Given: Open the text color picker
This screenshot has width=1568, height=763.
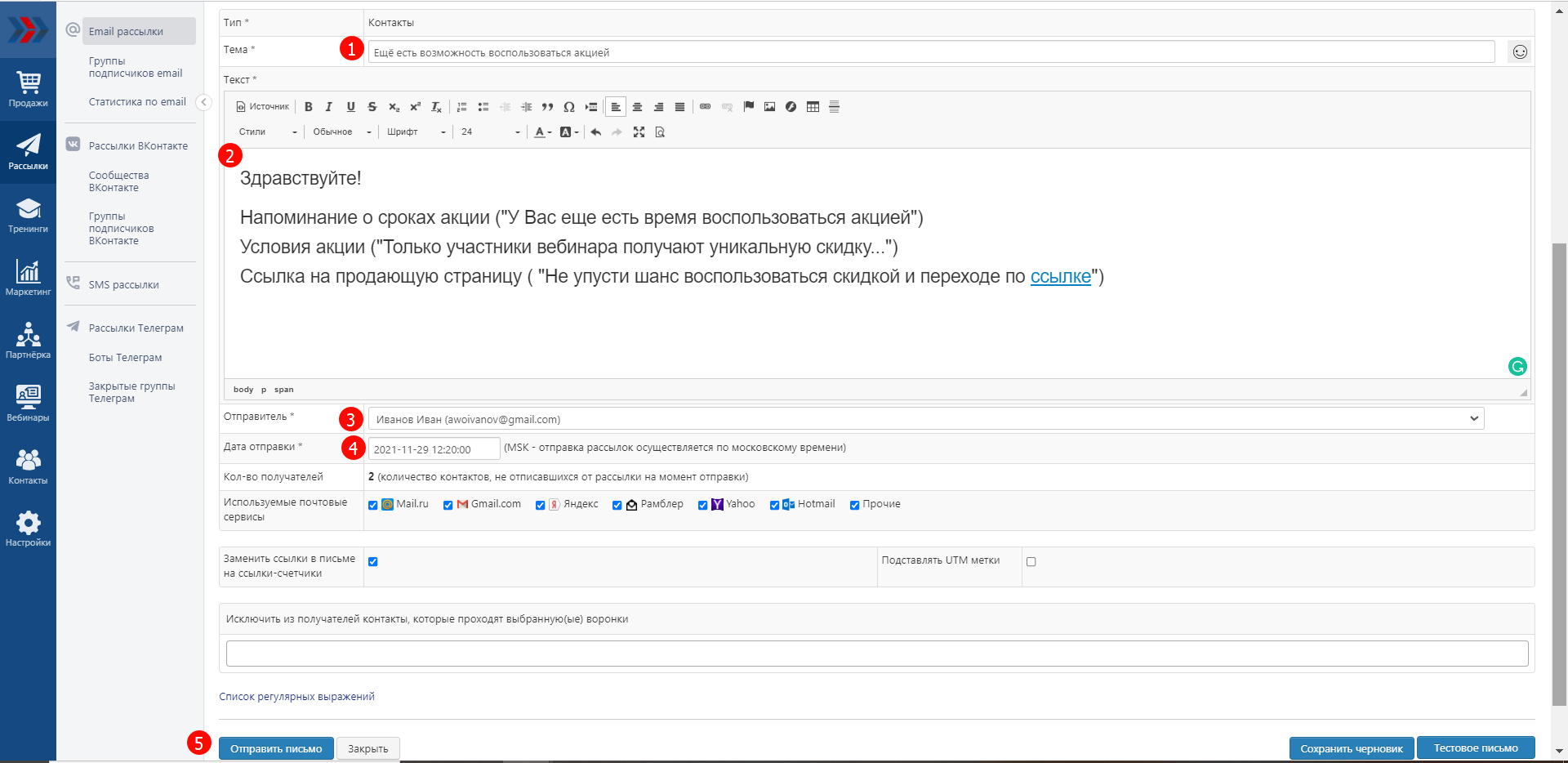Looking at the screenshot, I should point(541,132).
